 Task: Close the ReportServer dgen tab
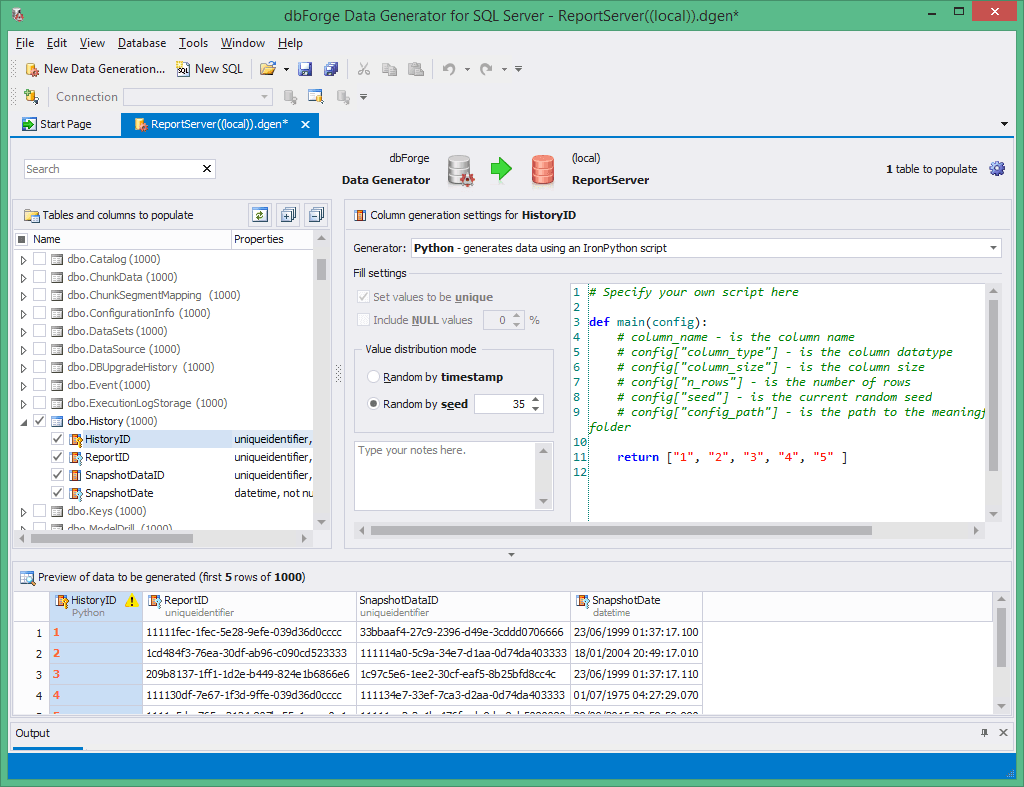point(305,124)
